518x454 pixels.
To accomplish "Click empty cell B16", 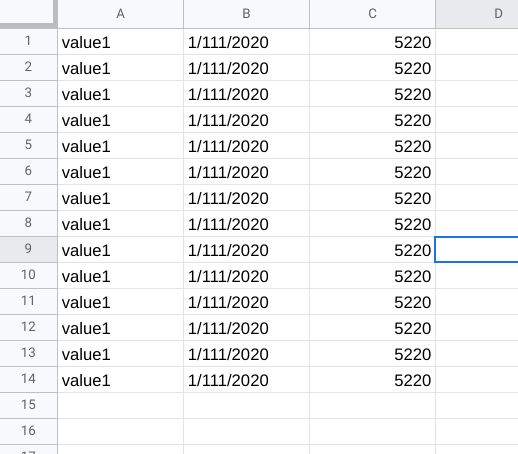I will point(246,432).
